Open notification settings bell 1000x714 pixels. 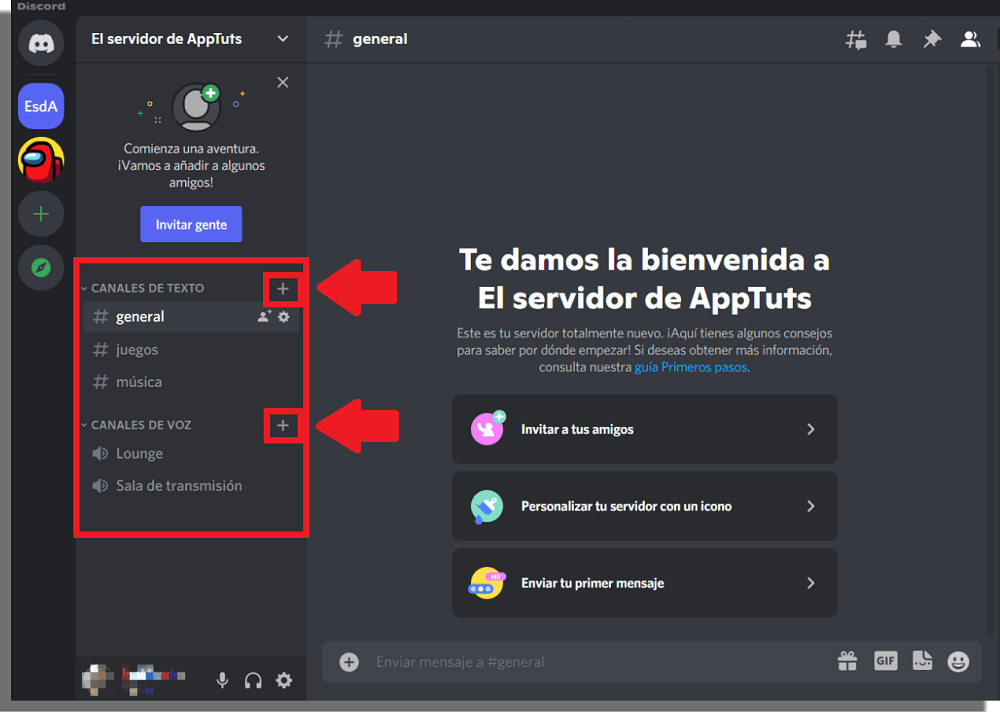(893, 40)
